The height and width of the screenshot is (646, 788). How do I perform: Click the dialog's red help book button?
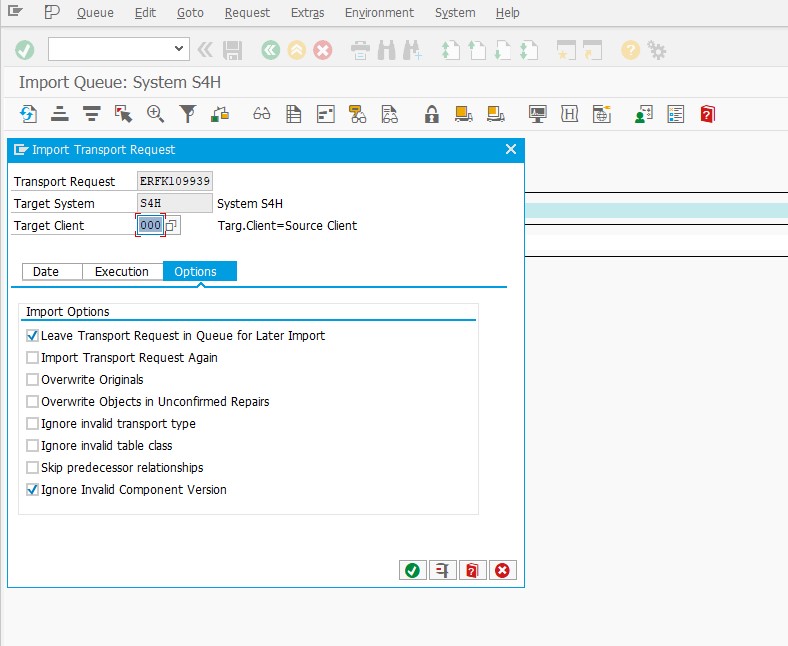tap(472, 570)
